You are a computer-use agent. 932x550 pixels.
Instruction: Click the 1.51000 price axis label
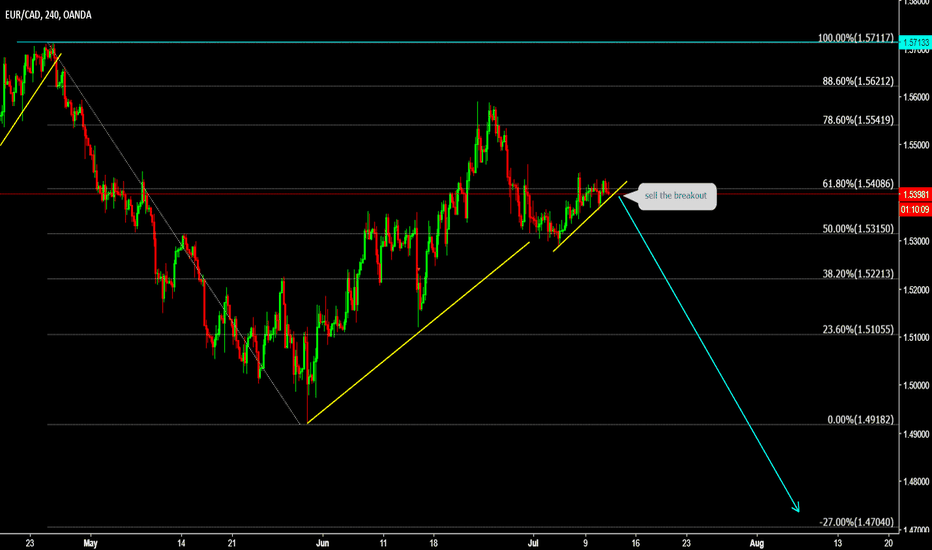pyautogui.click(x=915, y=337)
